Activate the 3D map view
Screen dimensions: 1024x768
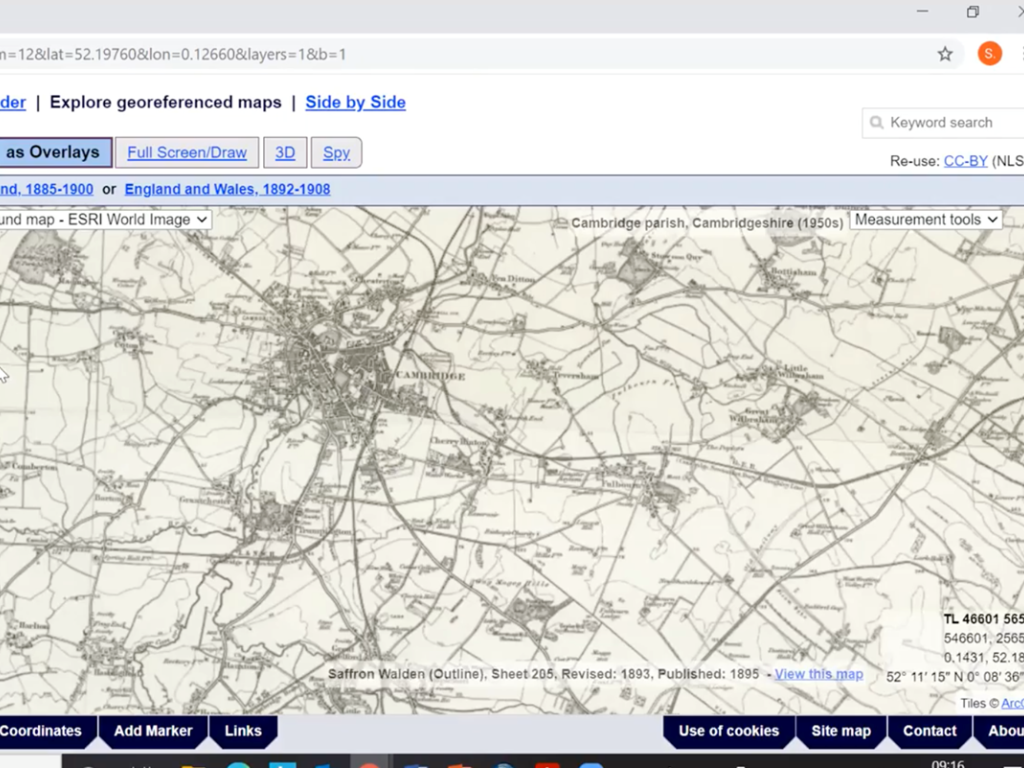285,153
